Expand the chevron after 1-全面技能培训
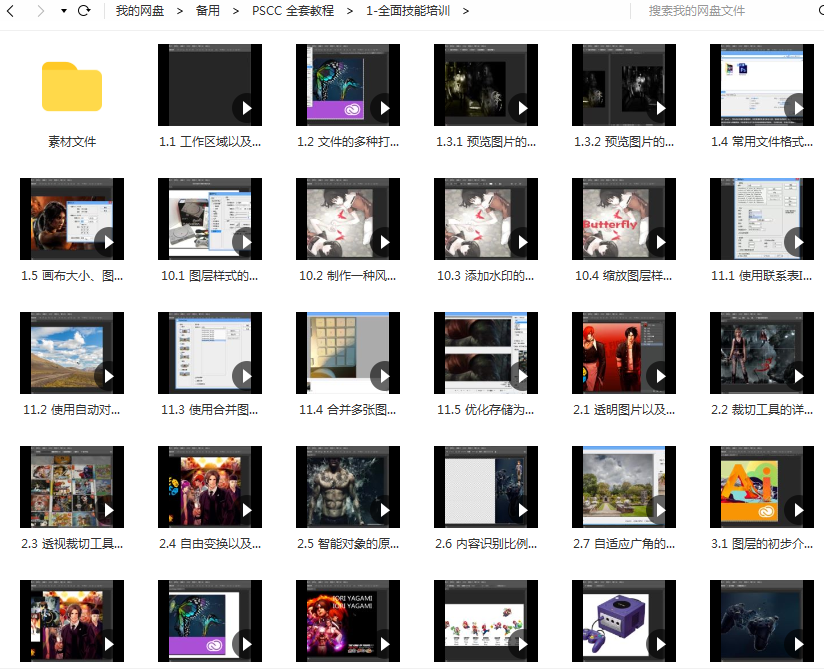The image size is (824, 670). [x=465, y=11]
